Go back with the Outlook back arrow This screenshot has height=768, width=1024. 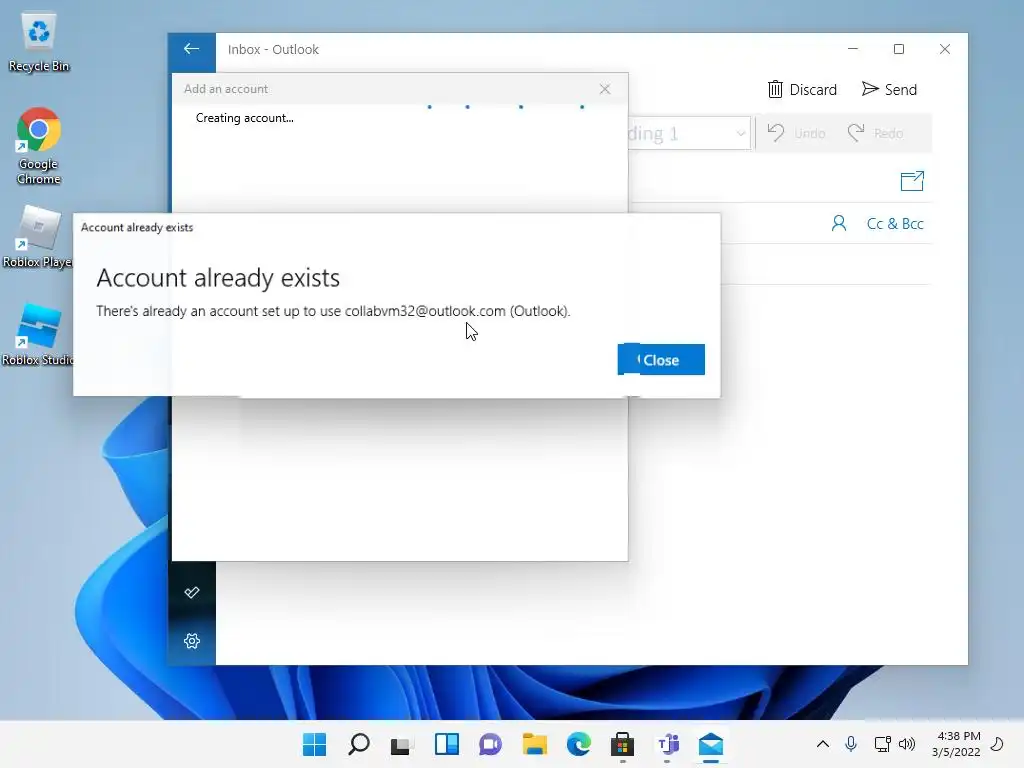[191, 49]
